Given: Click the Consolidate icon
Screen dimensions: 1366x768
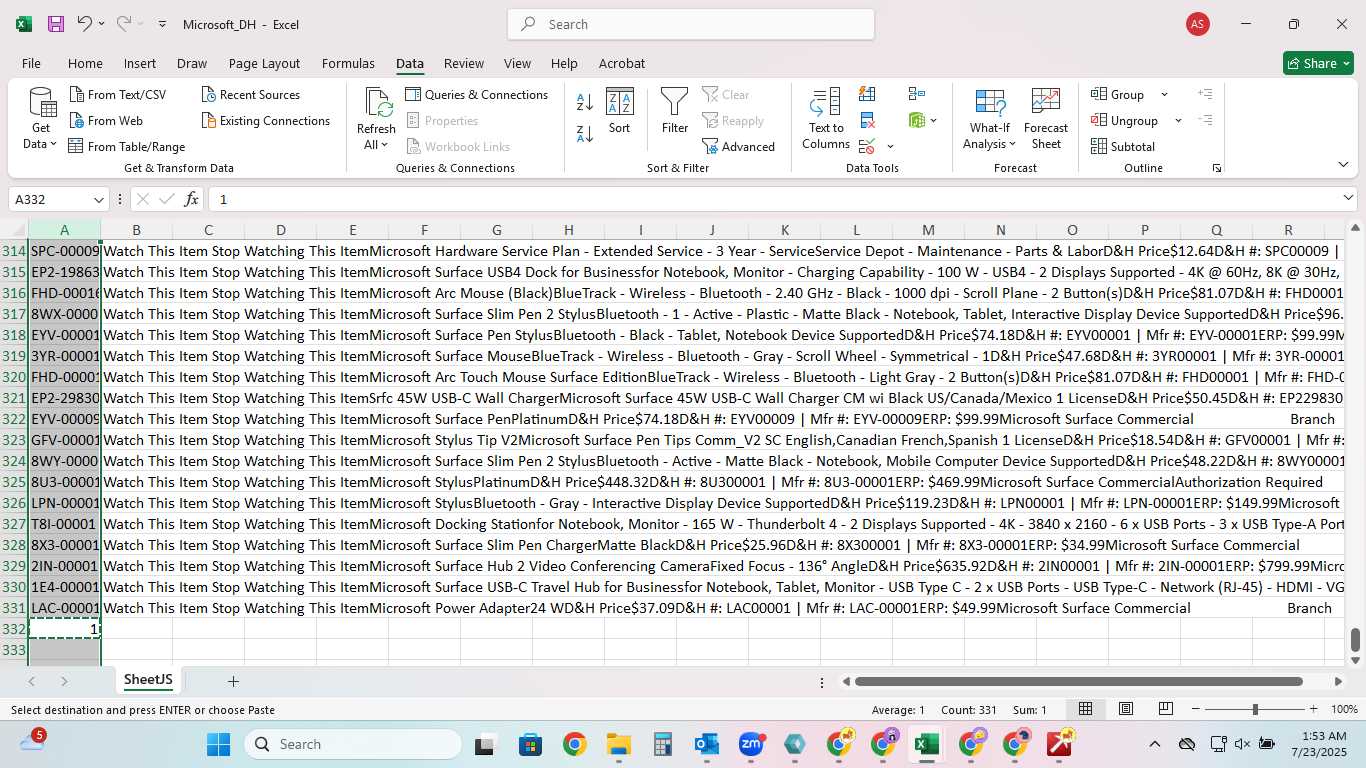Looking at the screenshot, I should pyautogui.click(x=917, y=94).
